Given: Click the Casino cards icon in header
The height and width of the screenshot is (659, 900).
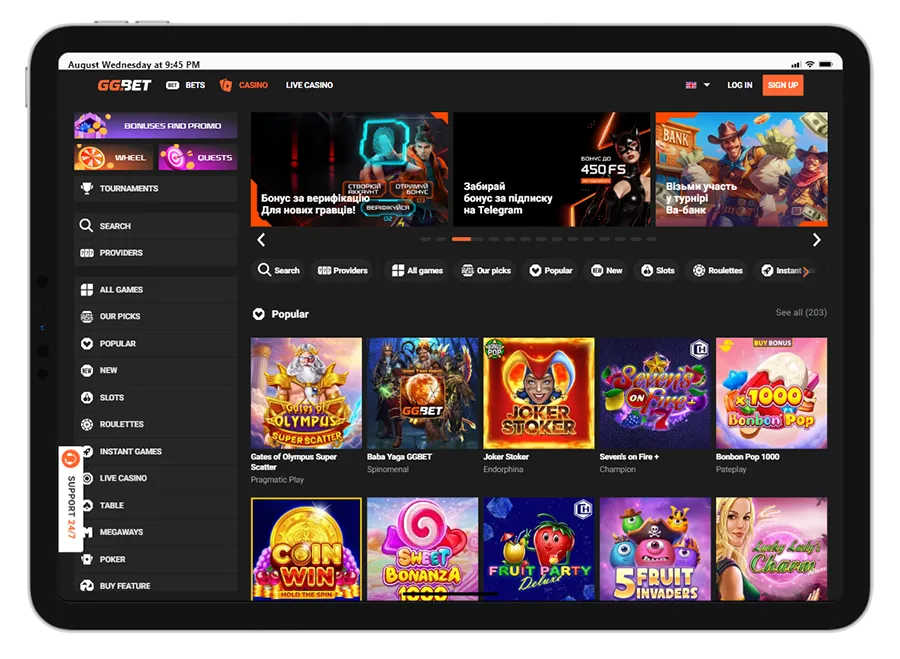Looking at the screenshot, I should [226, 85].
